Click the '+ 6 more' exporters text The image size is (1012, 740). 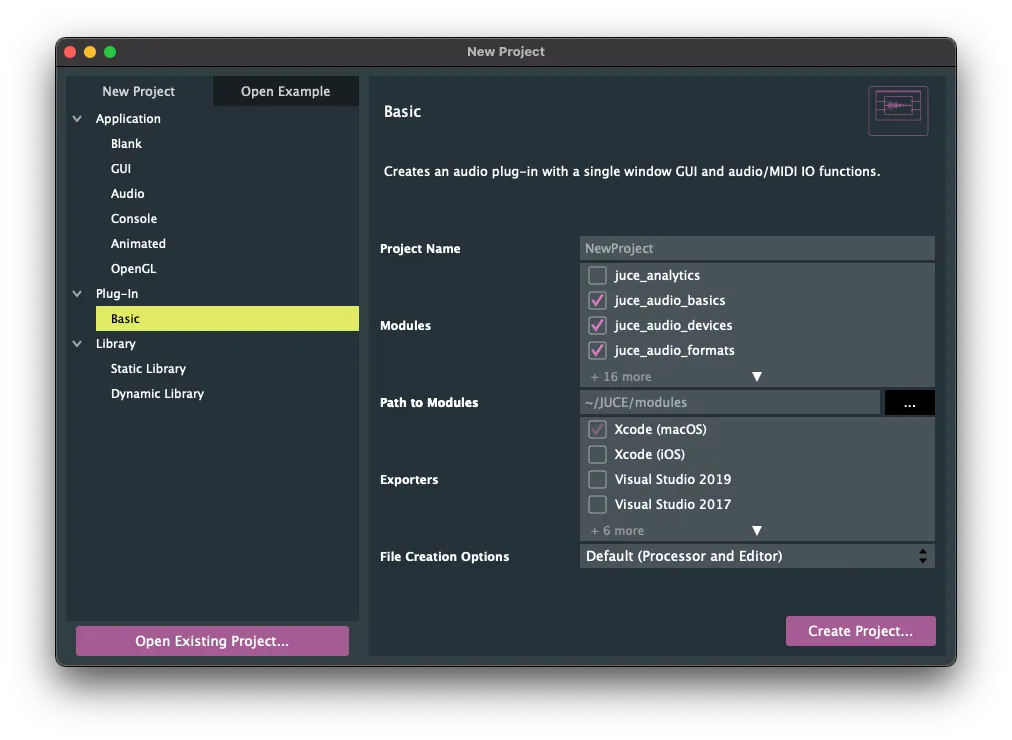point(617,531)
